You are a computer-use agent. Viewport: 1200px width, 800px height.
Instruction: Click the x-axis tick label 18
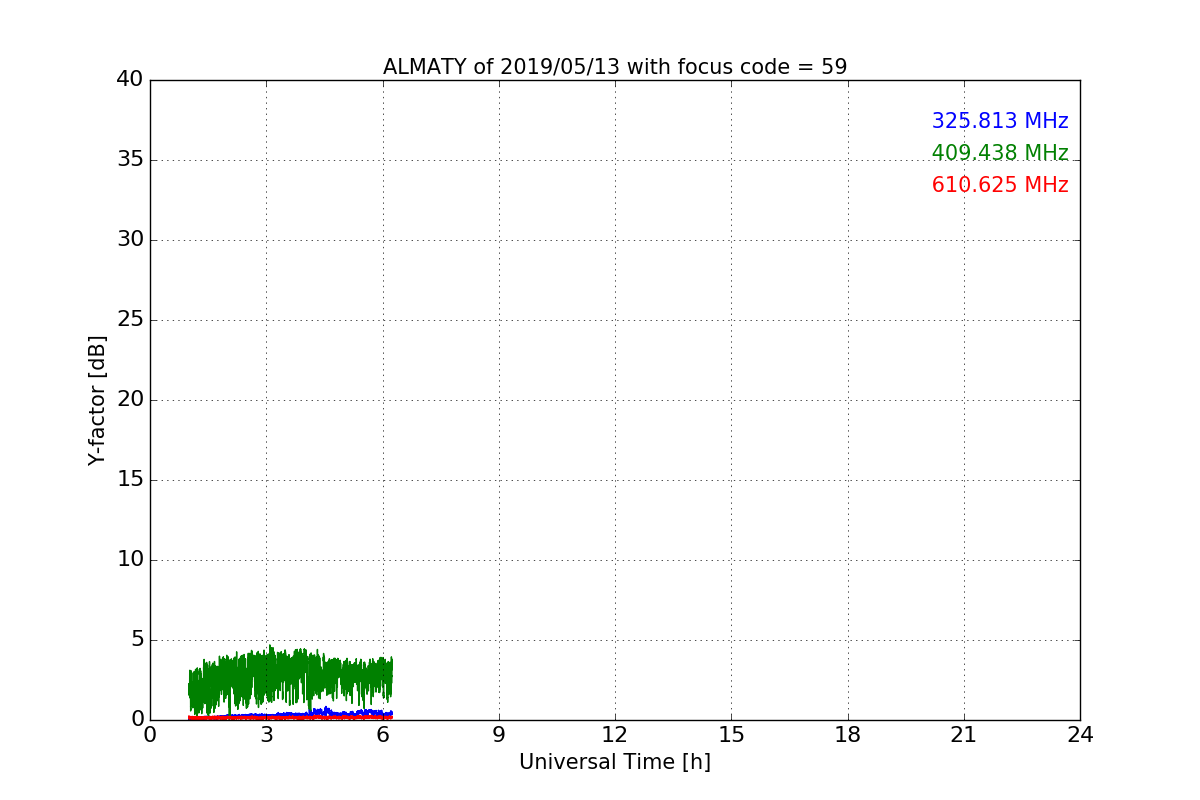point(848,735)
